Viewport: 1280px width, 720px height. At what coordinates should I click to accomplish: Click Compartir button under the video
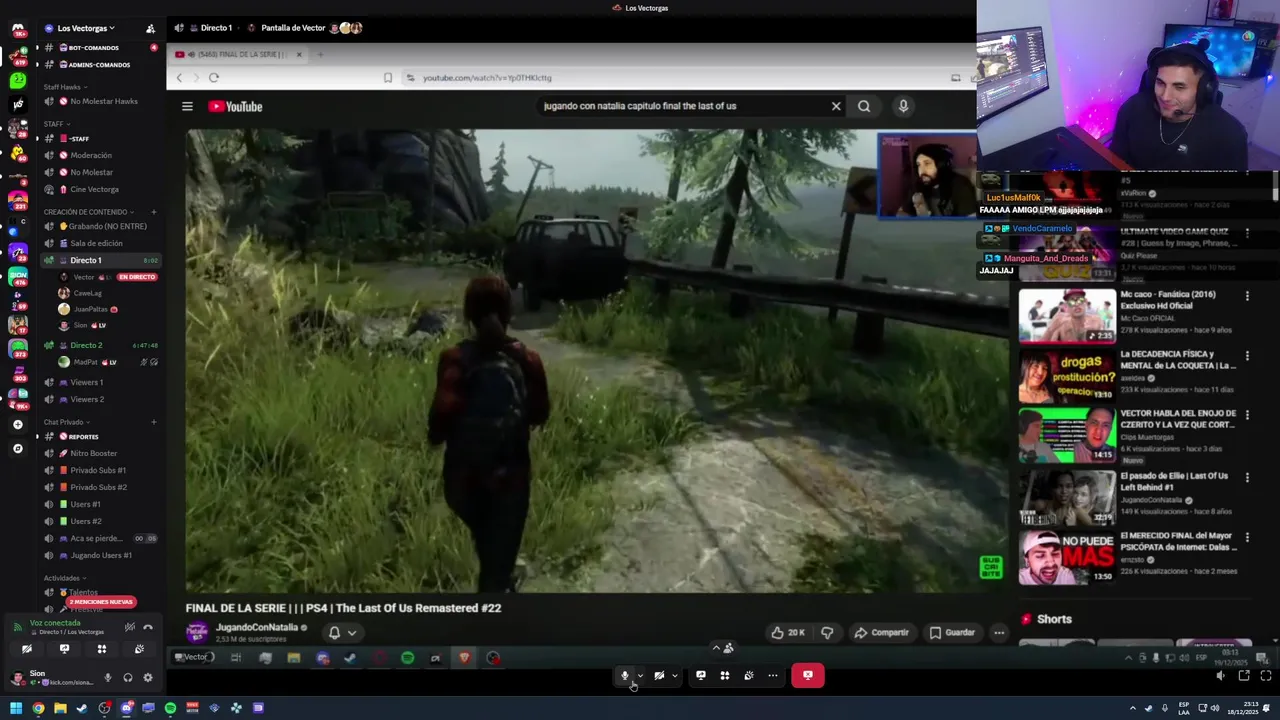click(881, 632)
